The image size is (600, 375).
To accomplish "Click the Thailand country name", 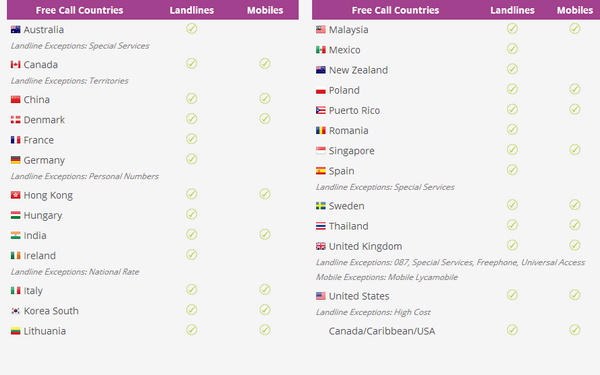I will coord(349,226).
